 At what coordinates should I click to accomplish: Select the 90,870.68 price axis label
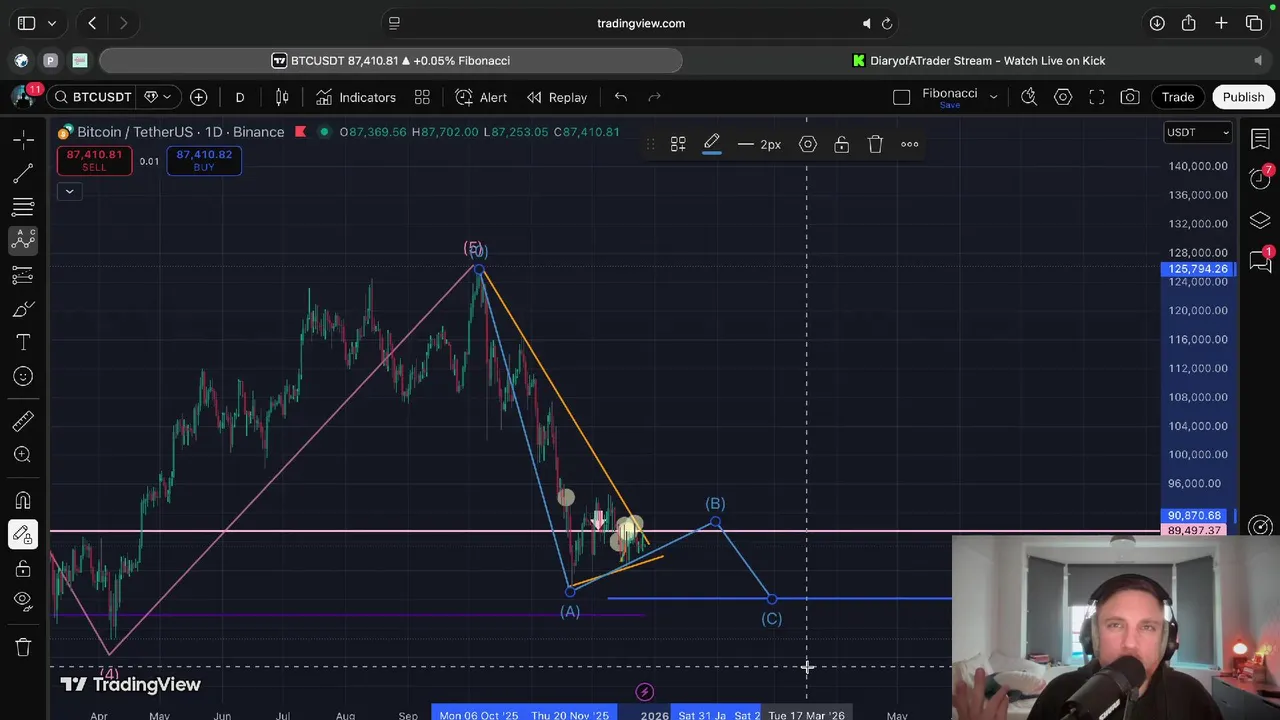pyautogui.click(x=1194, y=516)
